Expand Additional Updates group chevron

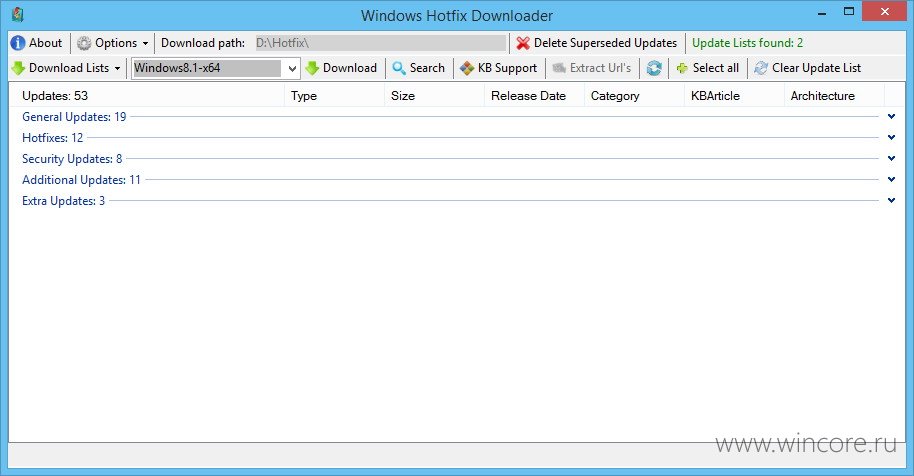coord(891,179)
